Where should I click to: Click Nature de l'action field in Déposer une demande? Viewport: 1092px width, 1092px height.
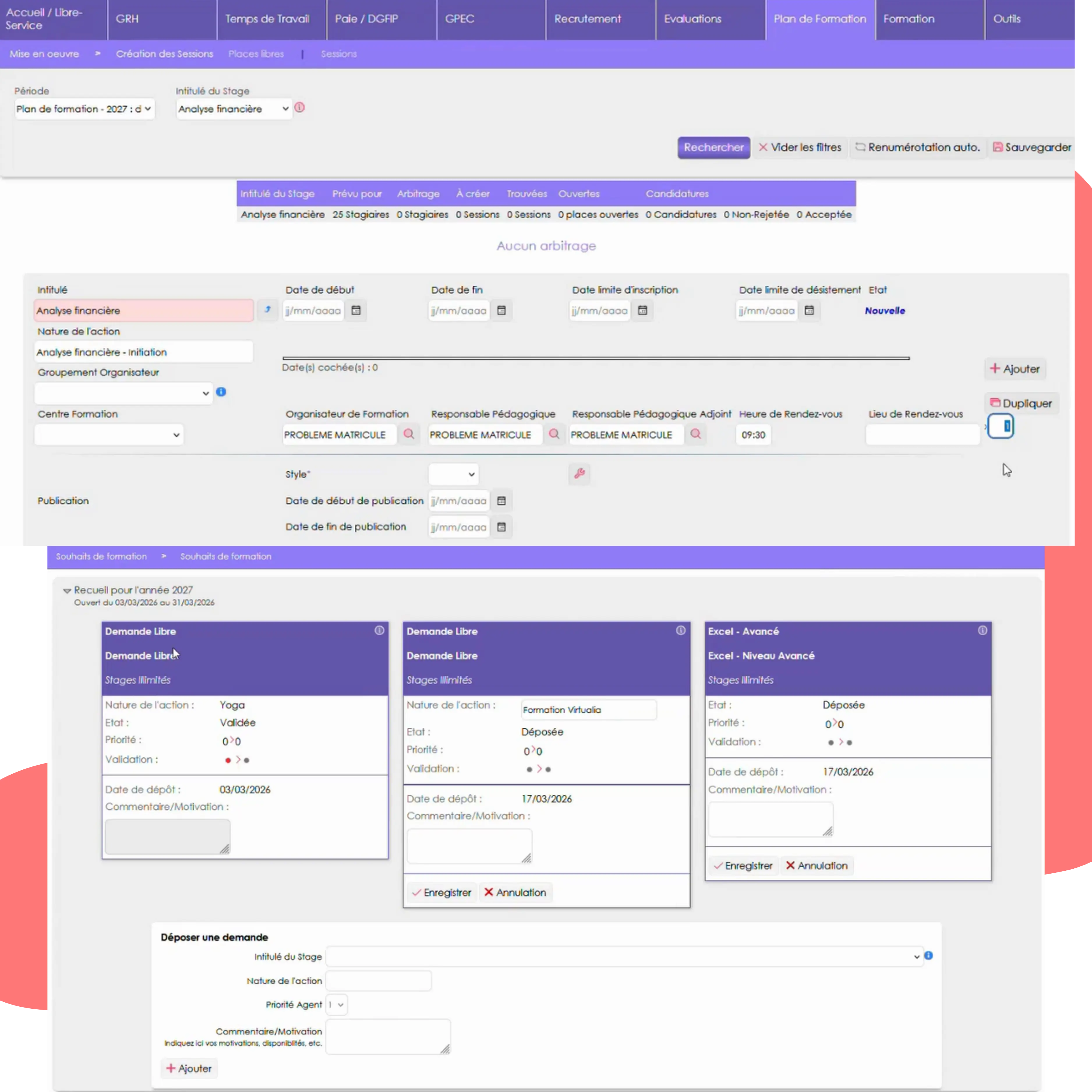(379, 981)
